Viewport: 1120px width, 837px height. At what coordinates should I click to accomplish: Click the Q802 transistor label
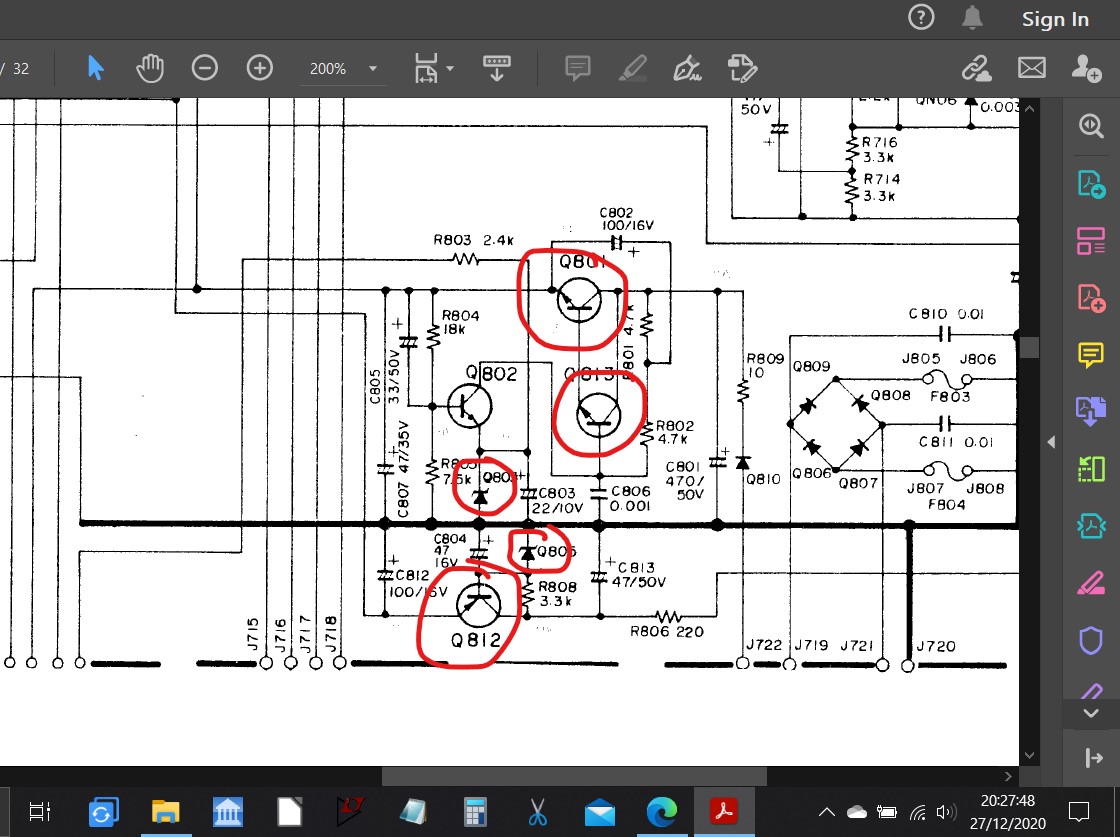coord(491,374)
